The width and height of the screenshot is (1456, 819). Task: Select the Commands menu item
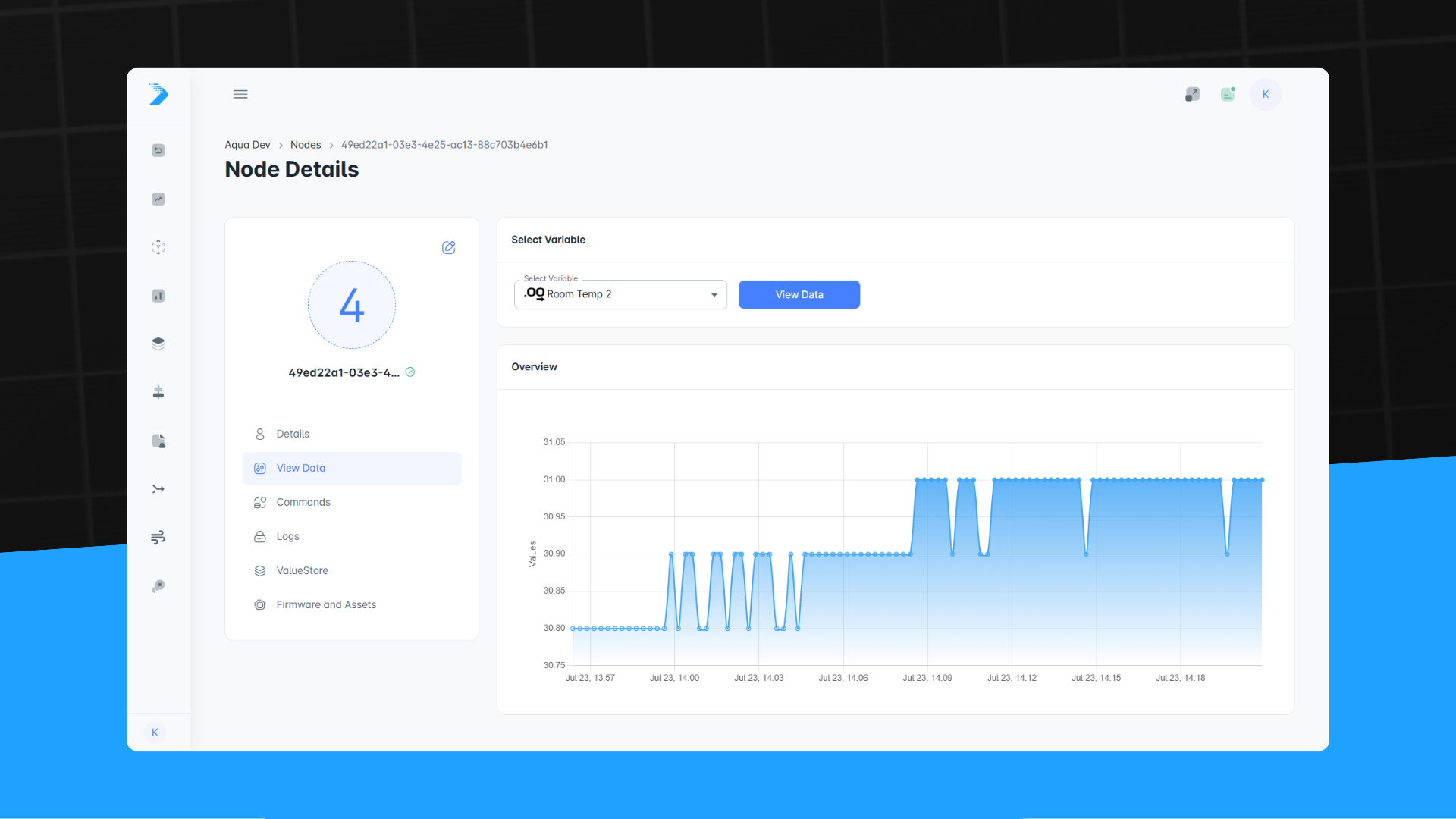(303, 502)
